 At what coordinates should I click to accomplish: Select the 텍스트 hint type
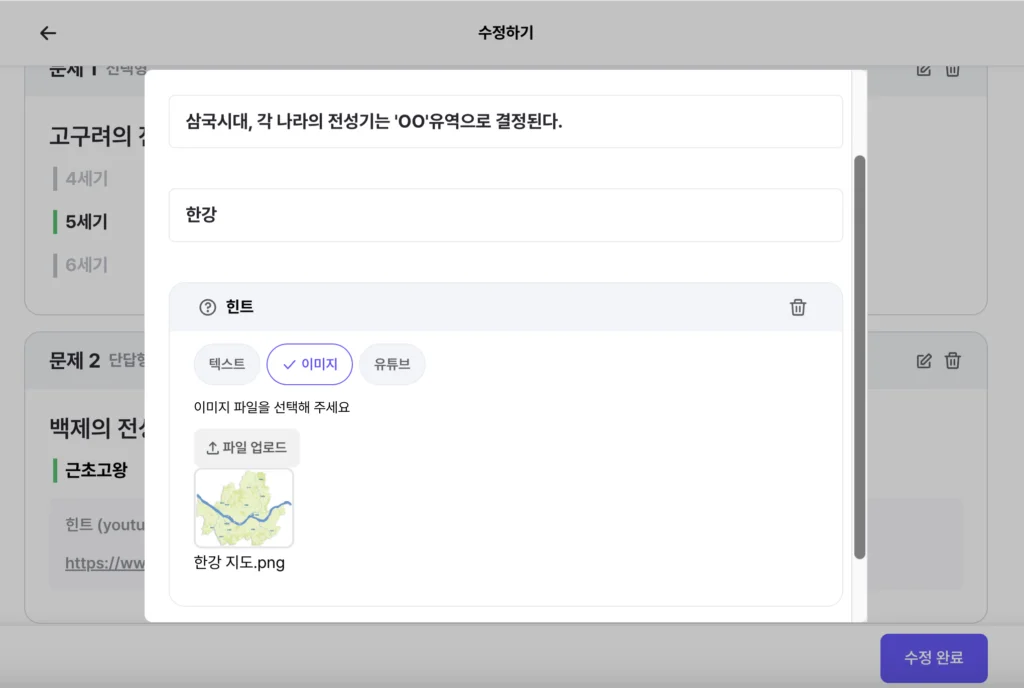226,364
